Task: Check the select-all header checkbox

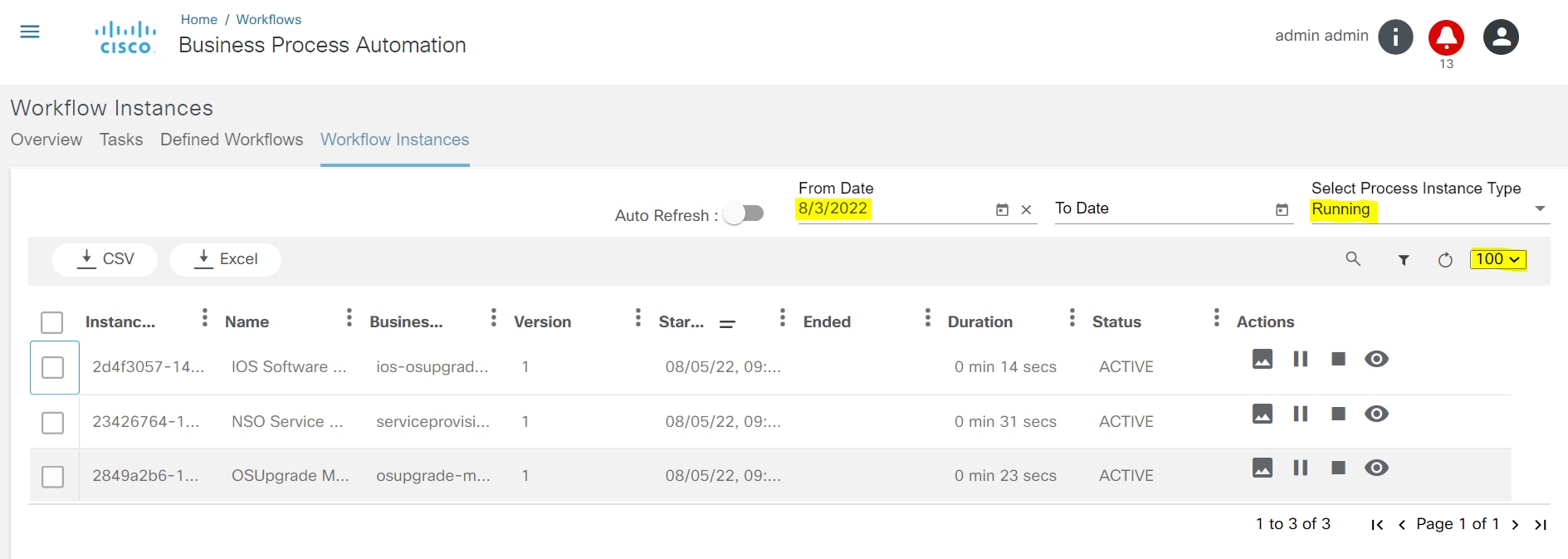Action: tap(52, 322)
